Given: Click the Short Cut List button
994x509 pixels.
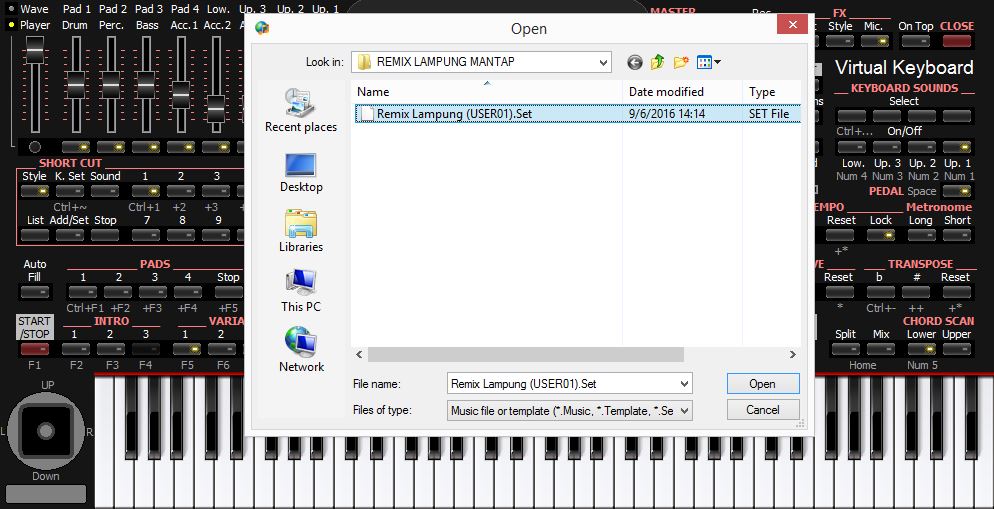Looking at the screenshot, I should (35, 235).
